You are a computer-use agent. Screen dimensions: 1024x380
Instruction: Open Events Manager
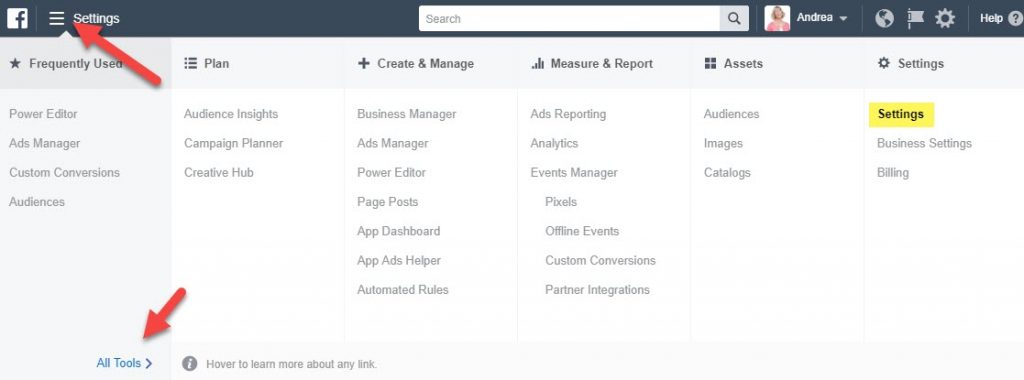(x=574, y=172)
